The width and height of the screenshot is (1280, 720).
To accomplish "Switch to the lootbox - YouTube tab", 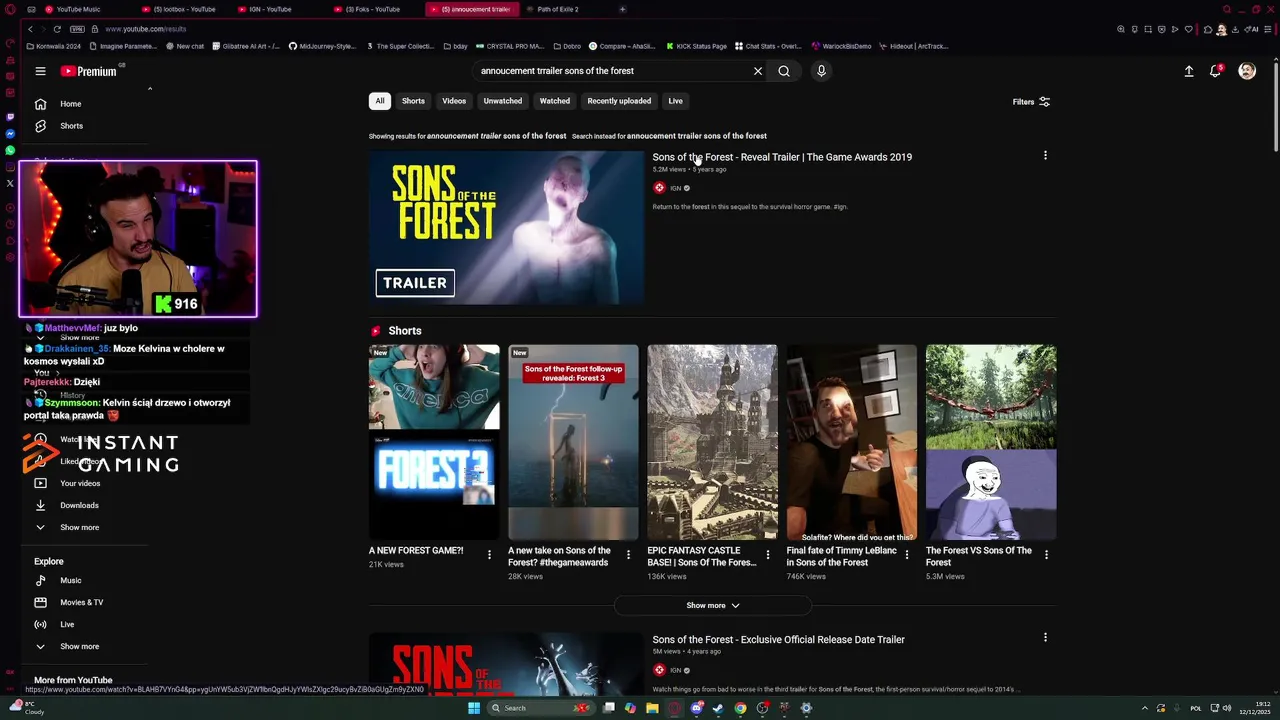I will [184, 9].
